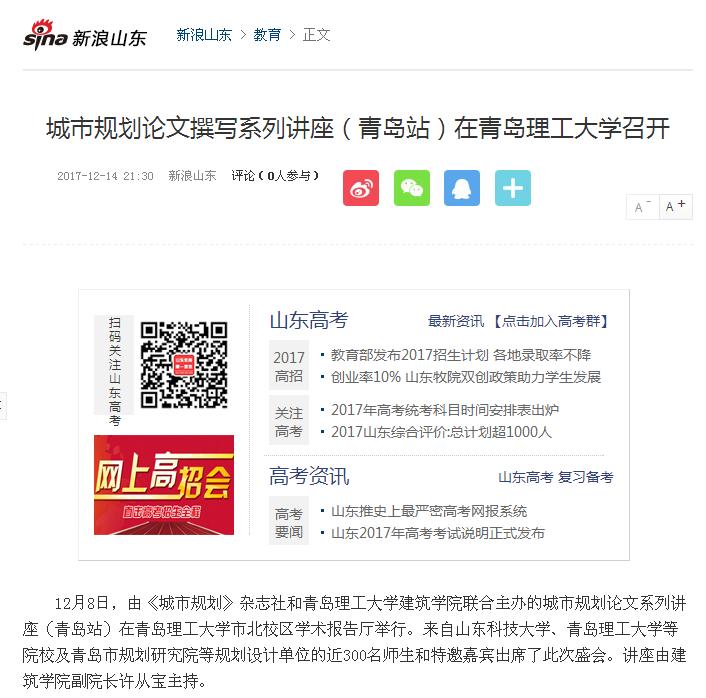
Task: Share via the blue QQ penguin icon
Action: (x=462, y=188)
